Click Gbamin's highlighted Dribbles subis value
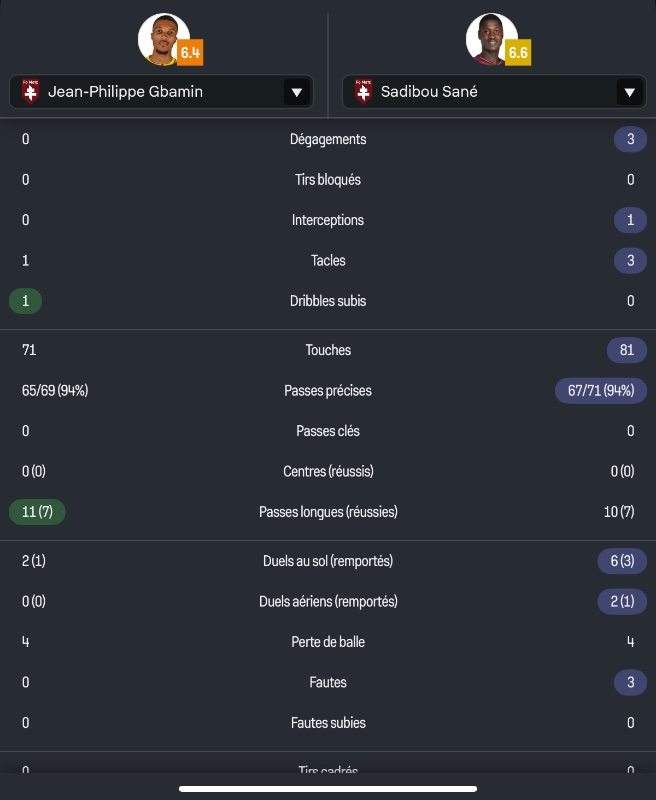The height and width of the screenshot is (800, 656). click(26, 300)
